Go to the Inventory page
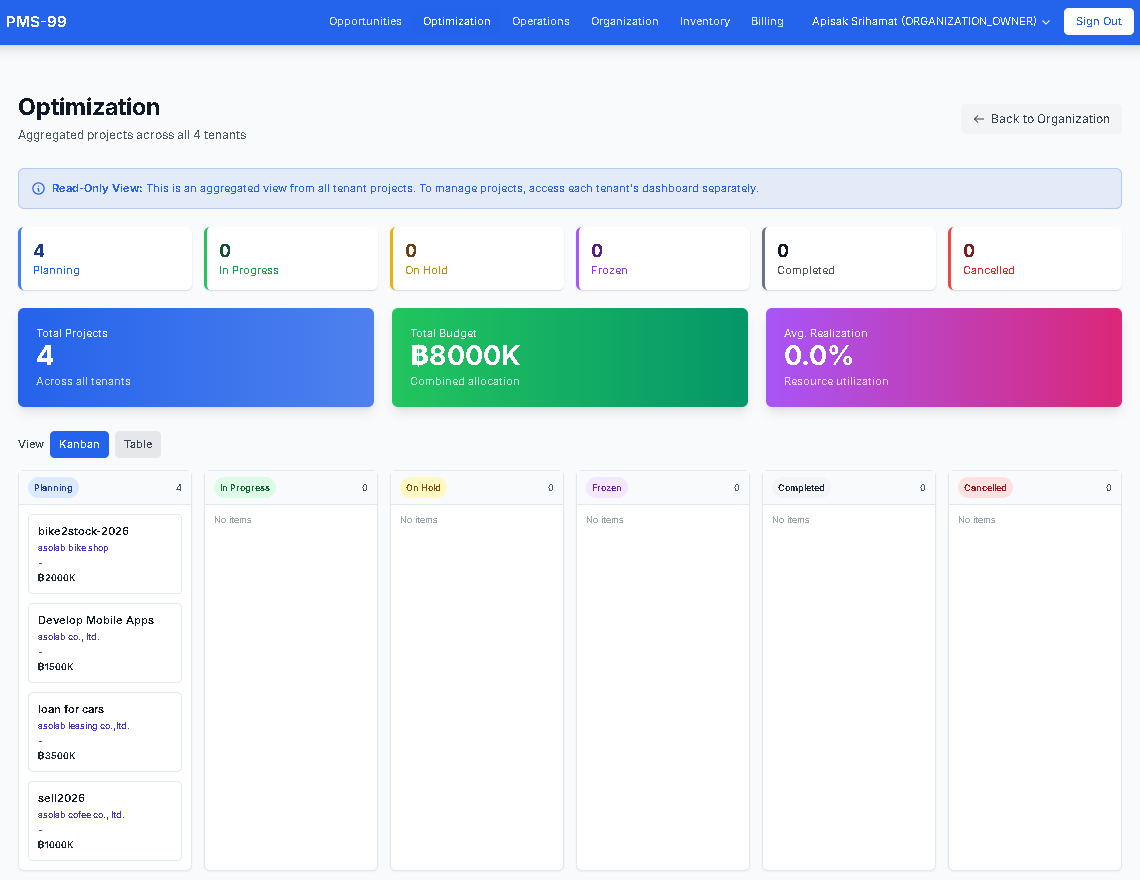Screen dimensions: 1140x880 tap(704, 21)
